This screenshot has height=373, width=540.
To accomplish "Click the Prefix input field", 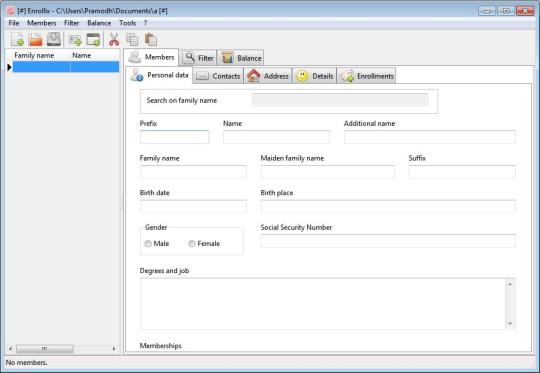I will (x=174, y=137).
